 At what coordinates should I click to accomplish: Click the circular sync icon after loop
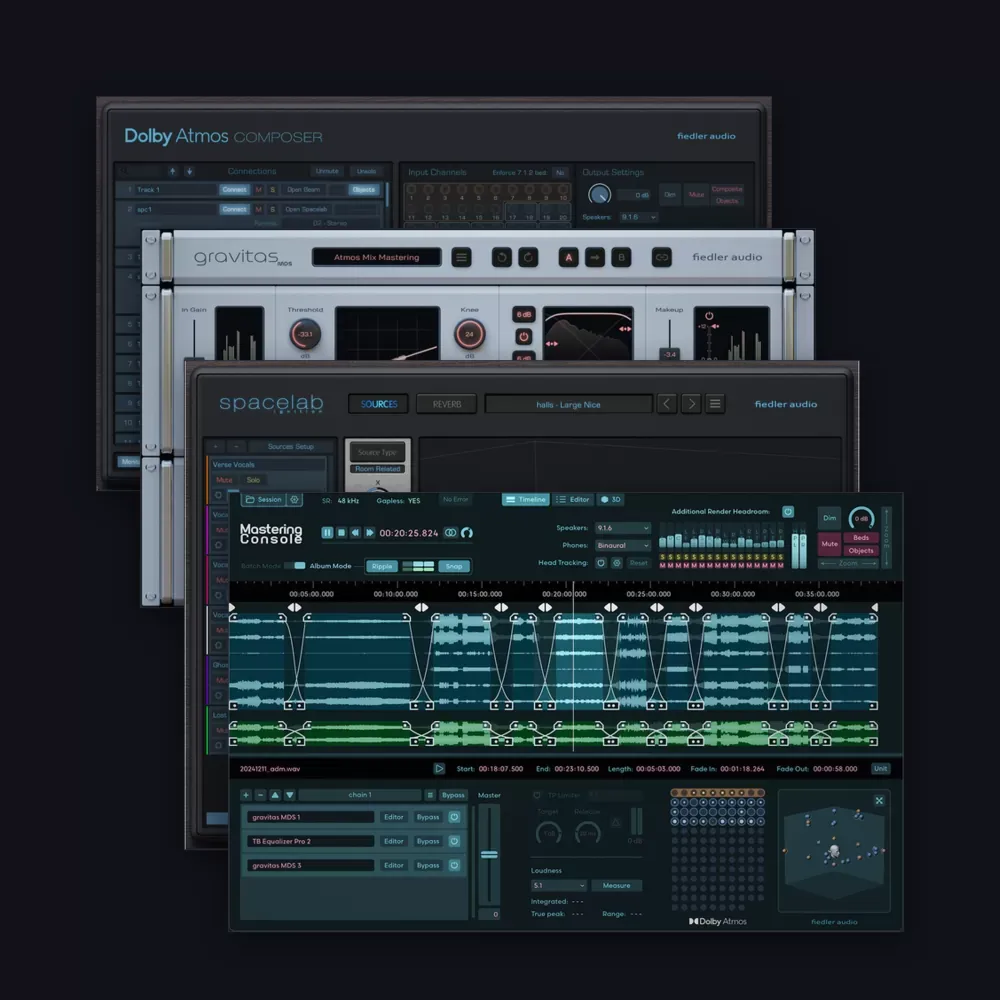click(467, 533)
